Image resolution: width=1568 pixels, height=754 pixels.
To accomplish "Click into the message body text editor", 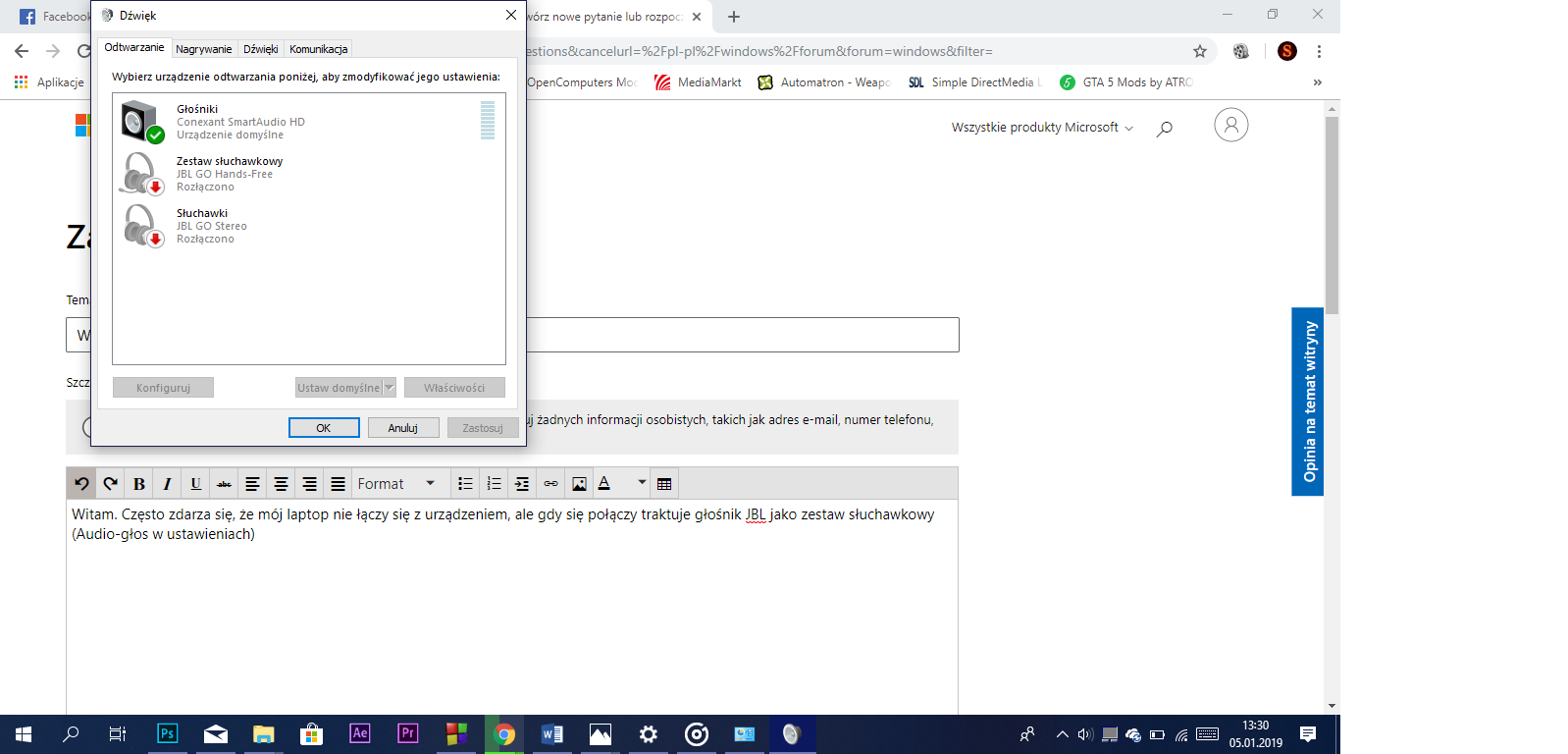I will pyautogui.click(x=511, y=607).
